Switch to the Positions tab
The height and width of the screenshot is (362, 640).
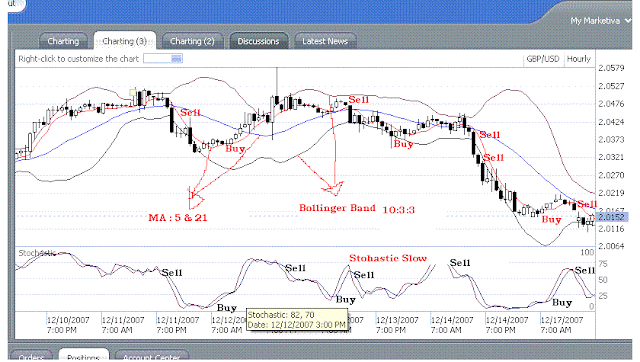(x=84, y=356)
